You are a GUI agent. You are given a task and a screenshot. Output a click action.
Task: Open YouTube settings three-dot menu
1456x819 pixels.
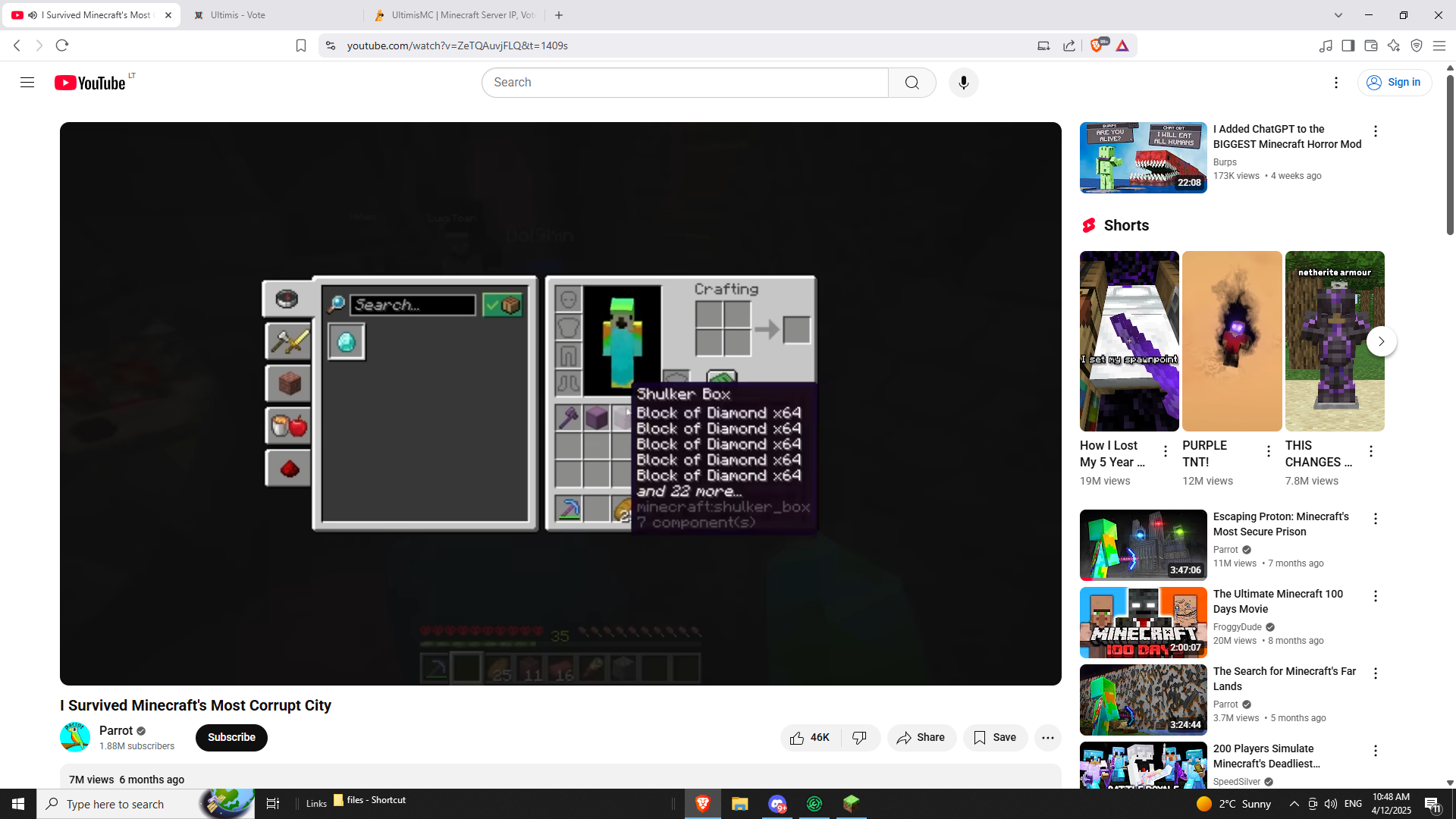(x=1336, y=83)
